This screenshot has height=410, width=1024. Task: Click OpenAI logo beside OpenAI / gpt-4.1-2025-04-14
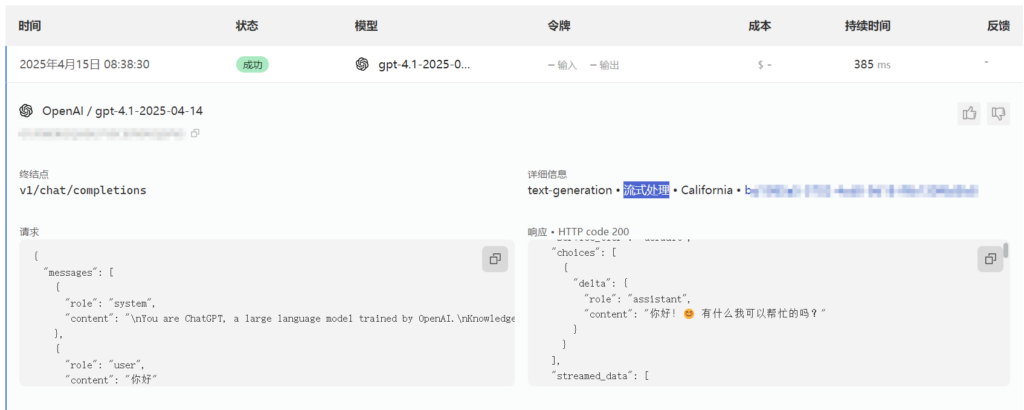tap(26, 111)
